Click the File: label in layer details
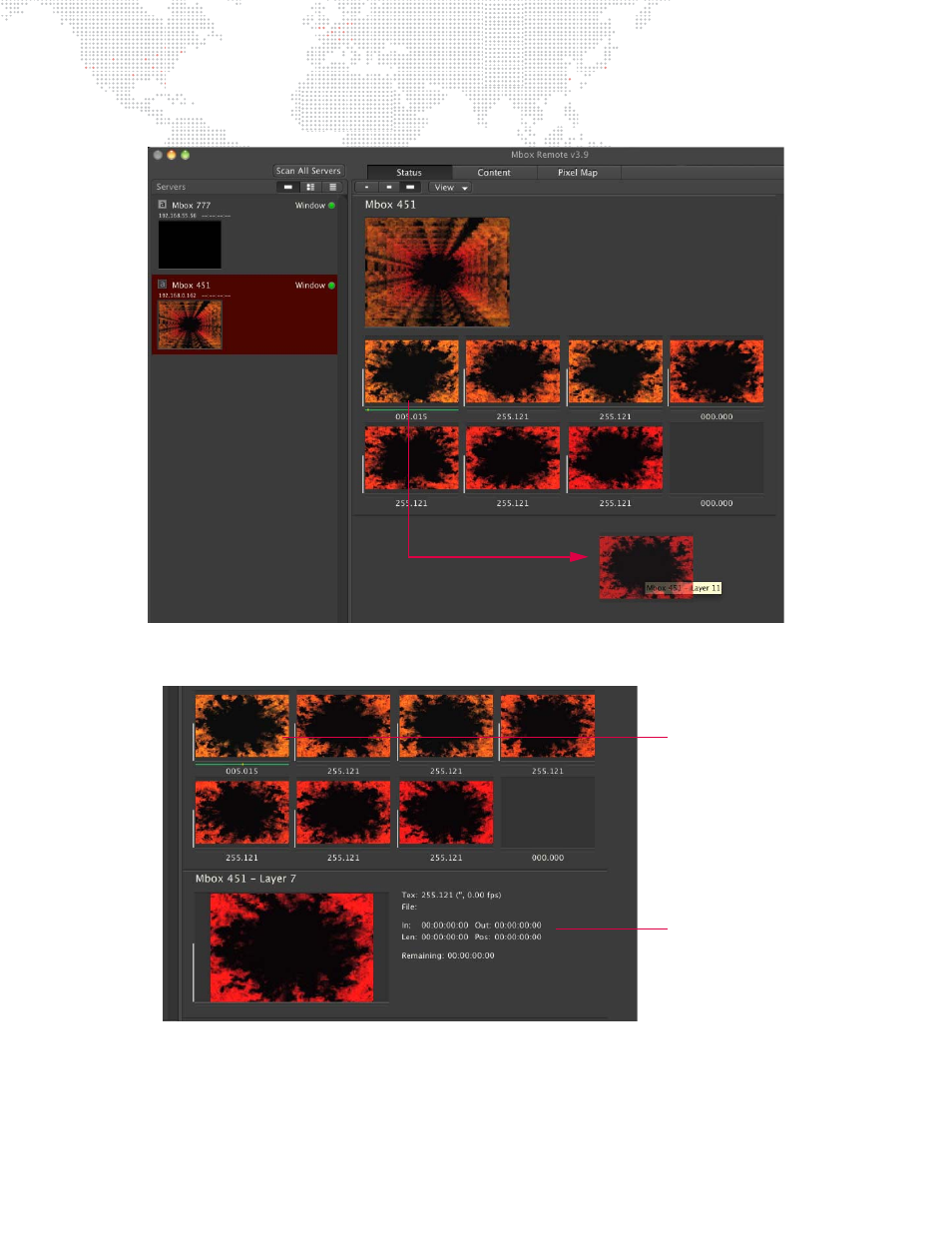 (x=409, y=908)
